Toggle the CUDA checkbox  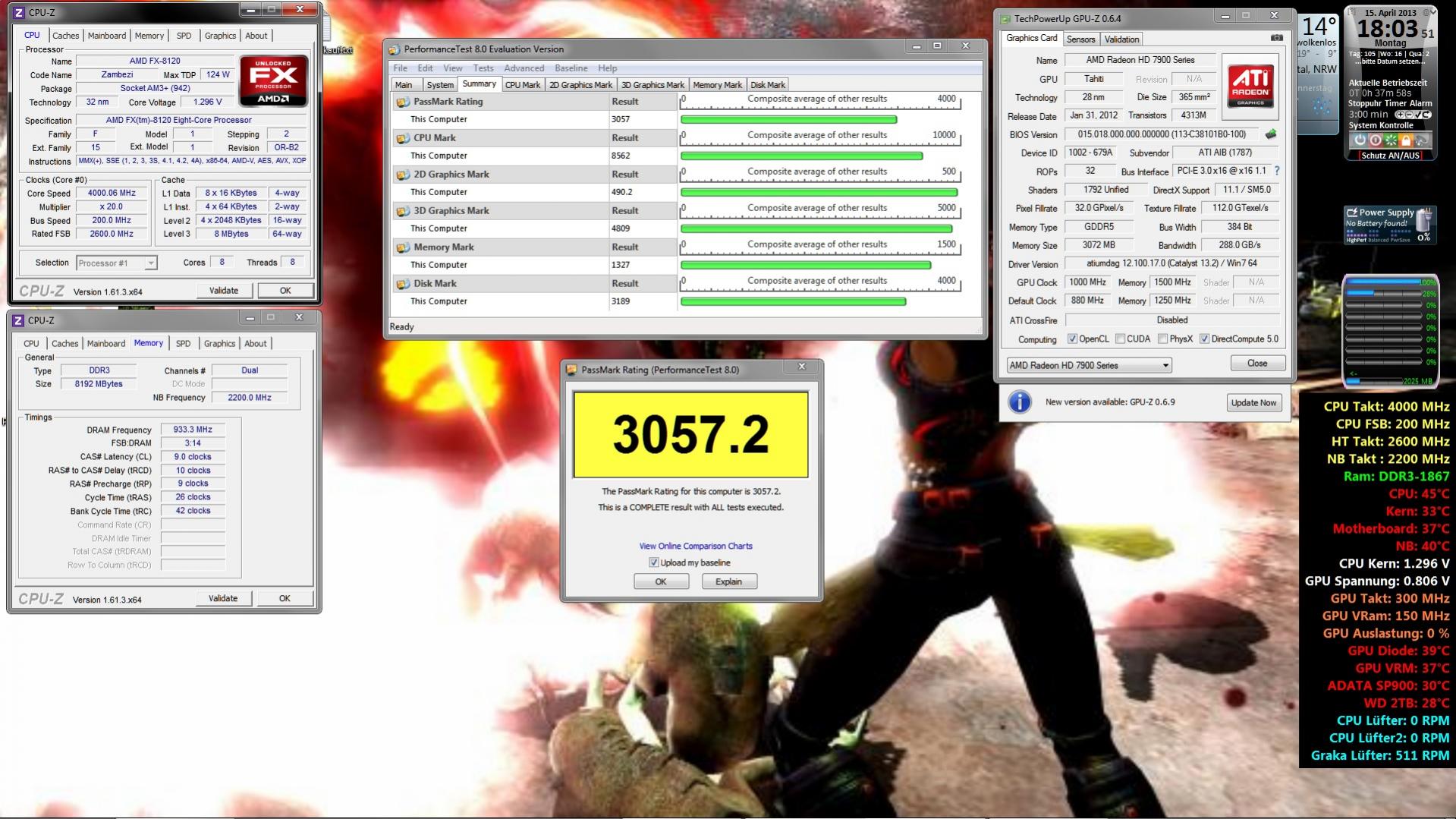1120,339
